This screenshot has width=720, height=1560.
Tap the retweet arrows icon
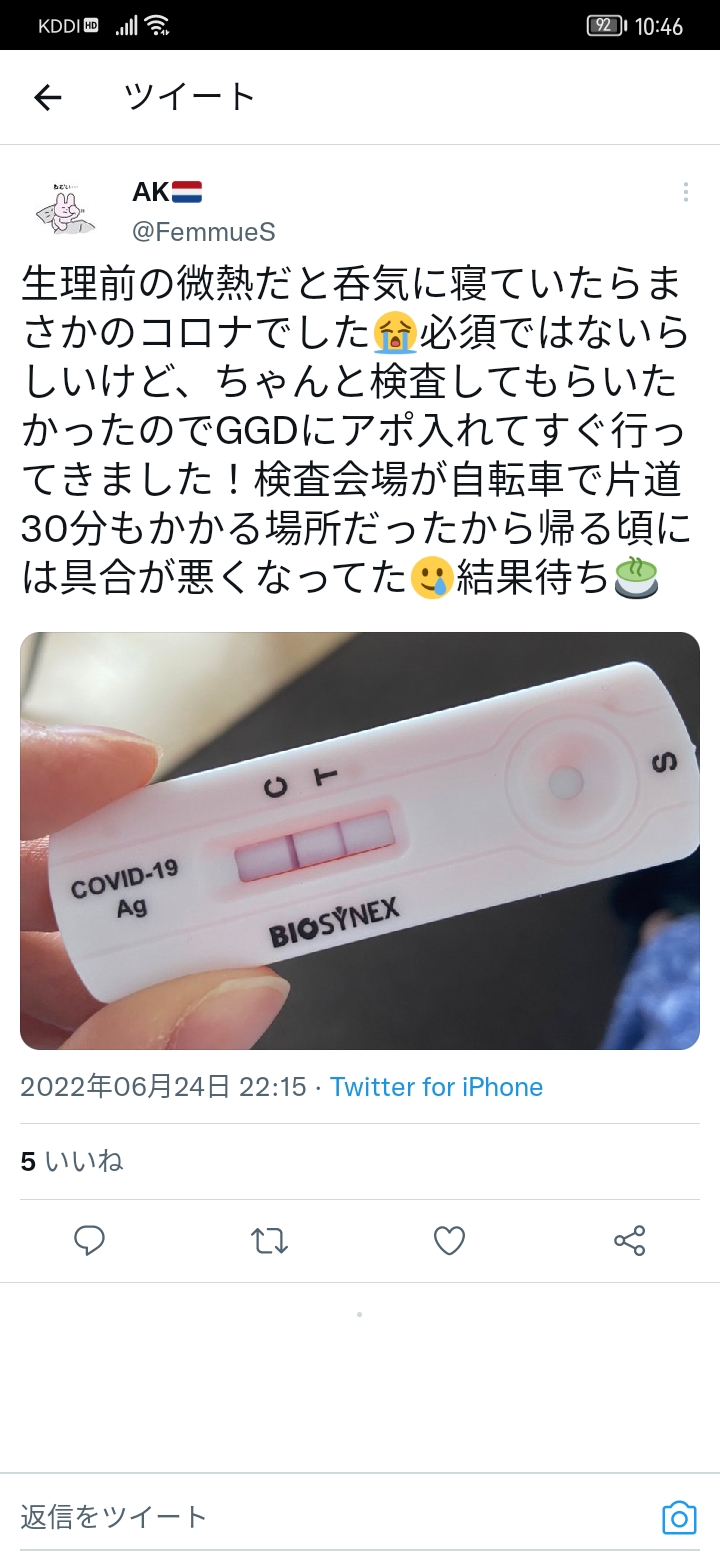[x=269, y=1241]
